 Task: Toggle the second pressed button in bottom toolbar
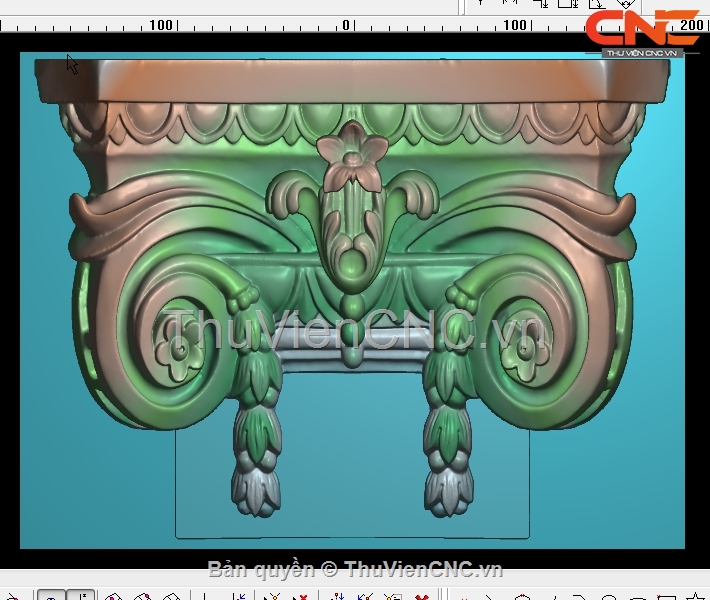point(81,596)
